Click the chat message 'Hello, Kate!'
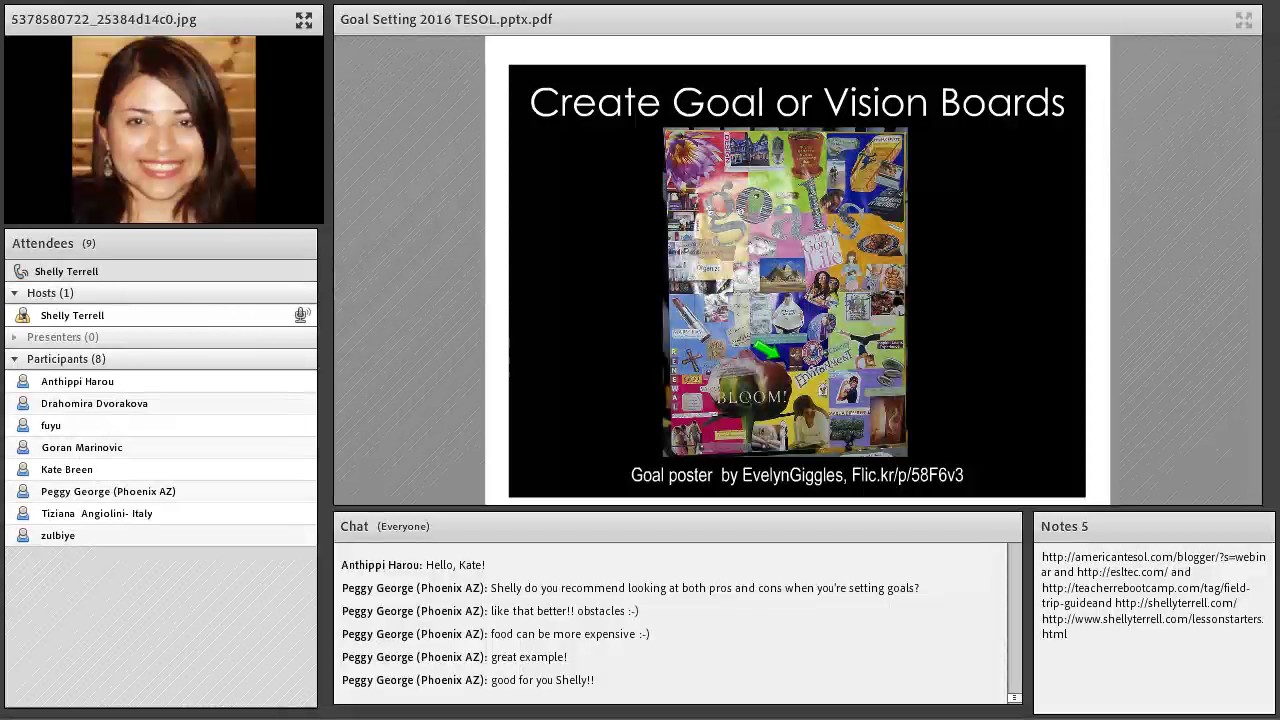 (x=455, y=566)
